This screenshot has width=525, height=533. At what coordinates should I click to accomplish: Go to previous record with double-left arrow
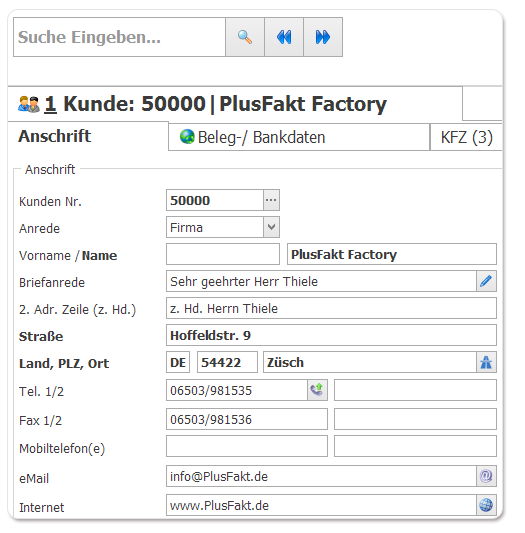coord(284,37)
